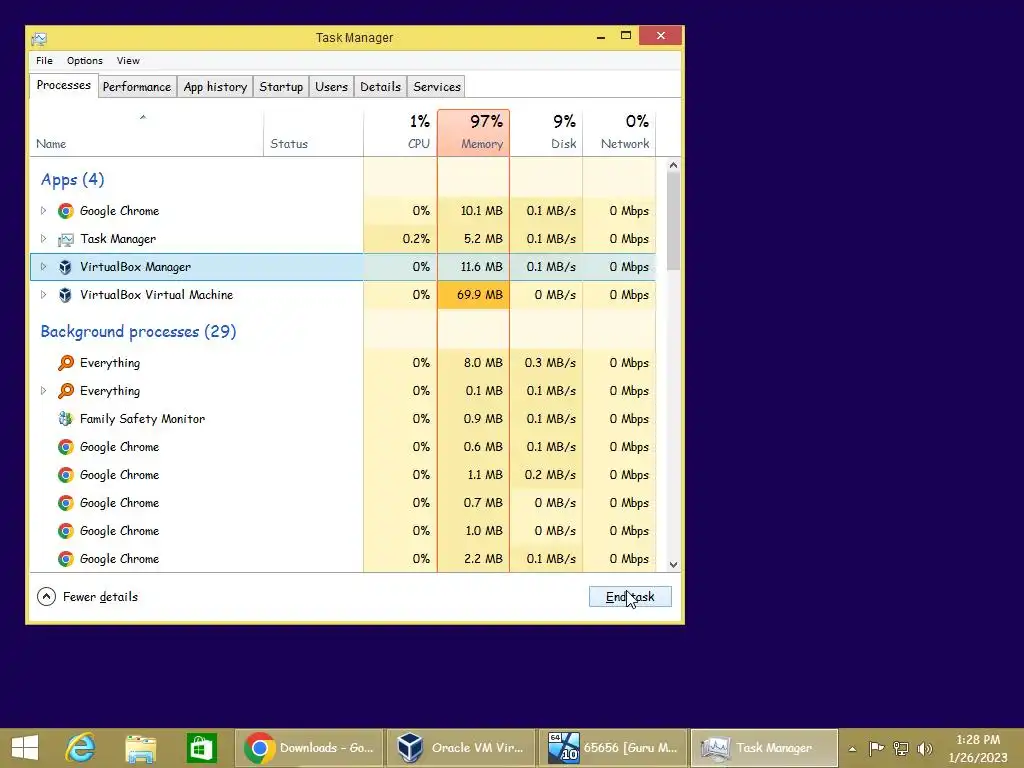Expand the second Everything process group
The image size is (1024, 768).
[x=43, y=391]
